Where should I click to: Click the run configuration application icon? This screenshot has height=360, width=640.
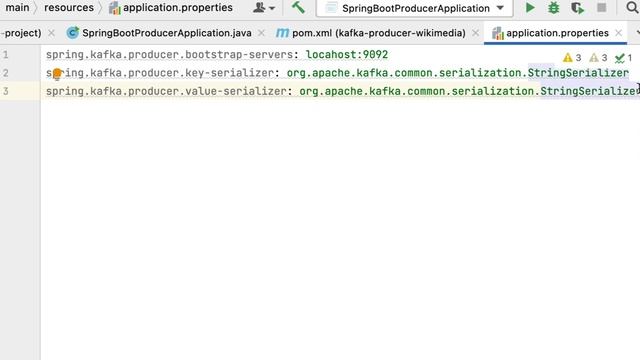click(x=331, y=8)
